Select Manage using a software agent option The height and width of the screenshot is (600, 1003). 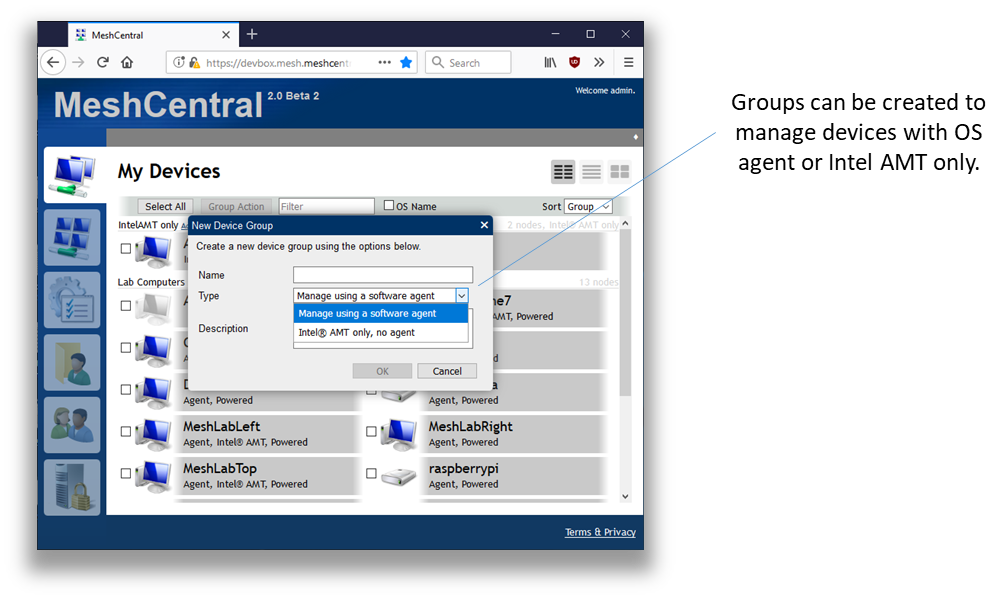(x=367, y=314)
